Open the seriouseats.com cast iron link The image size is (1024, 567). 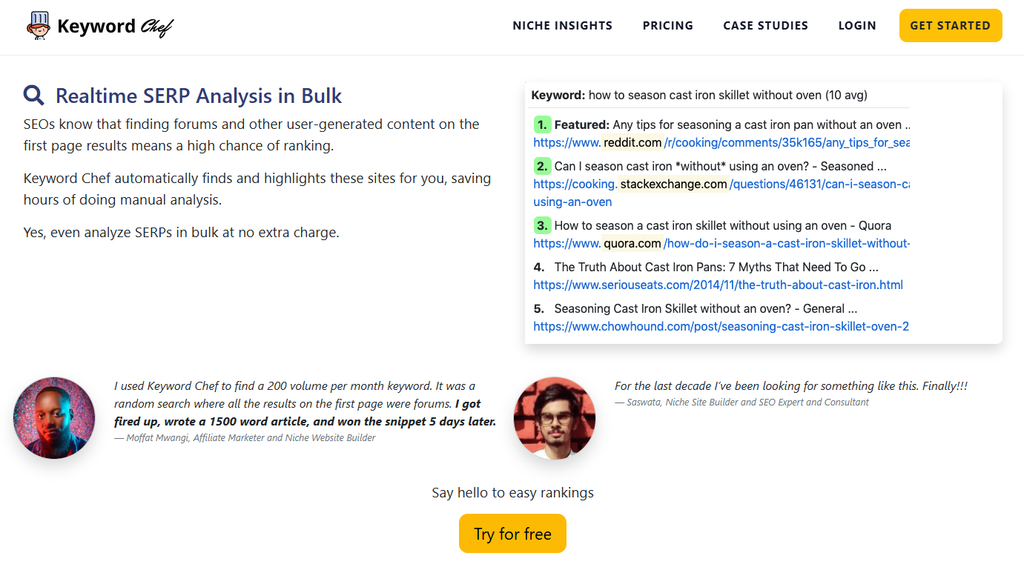click(718, 285)
